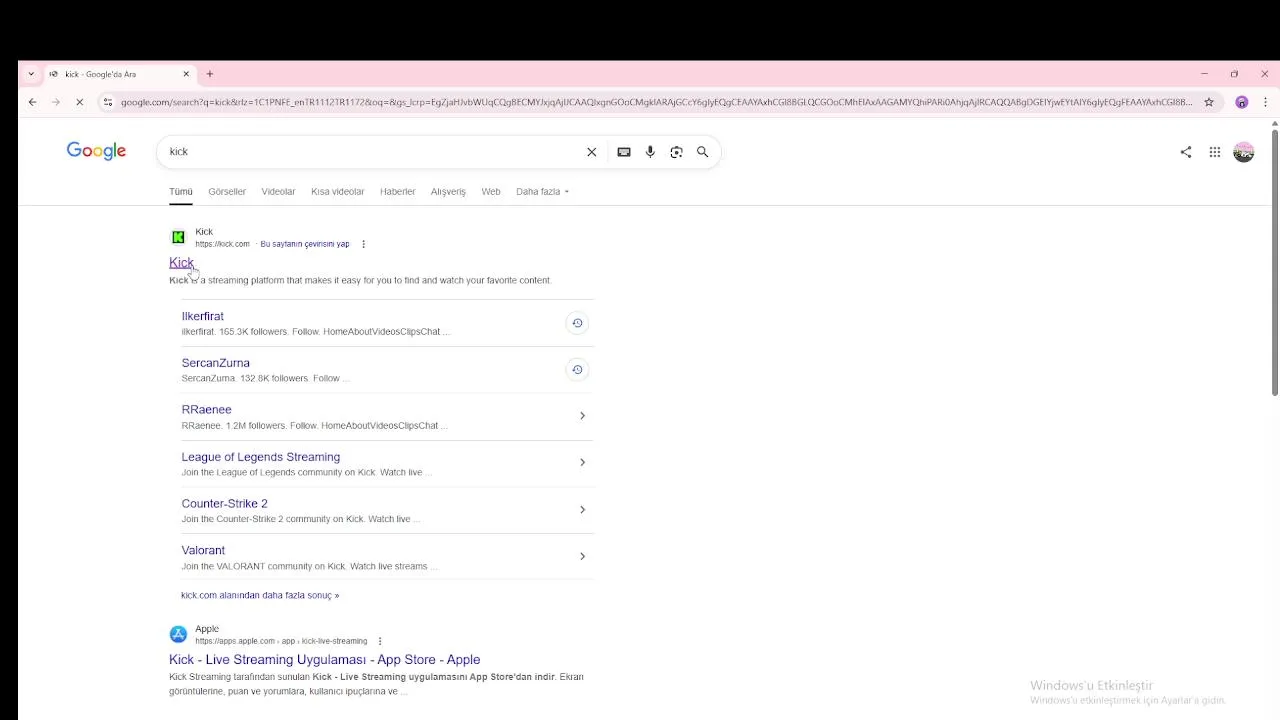Screen dimensions: 1280x720
Task: Open three-dot options for Kick result
Action: [x=363, y=244]
